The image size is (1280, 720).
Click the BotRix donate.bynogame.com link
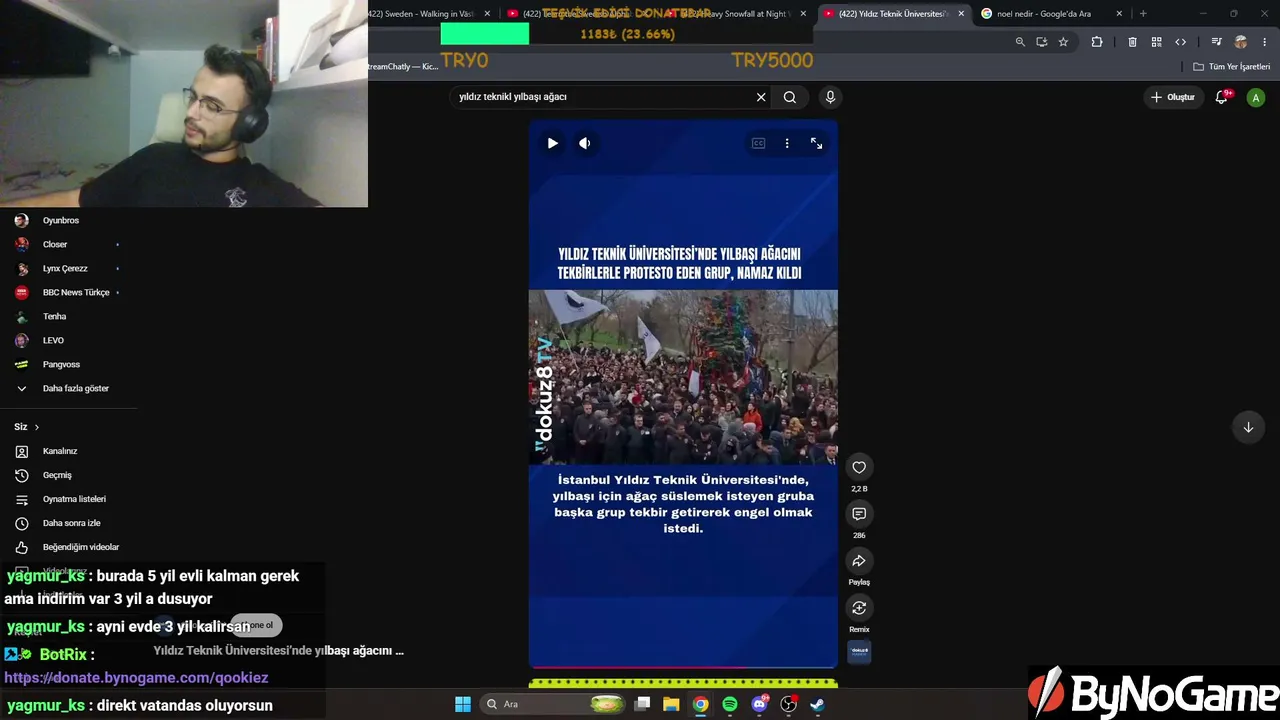(136, 678)
